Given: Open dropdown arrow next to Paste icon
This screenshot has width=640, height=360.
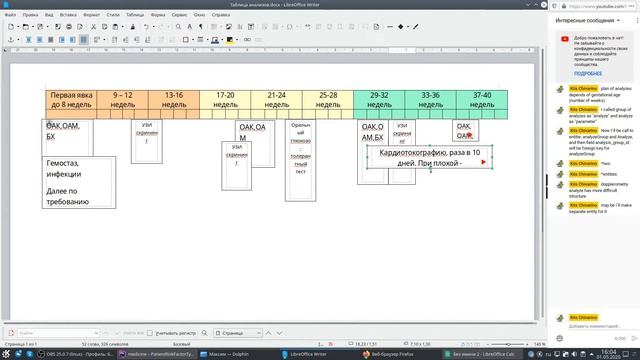Looking at the screenshot, I should pyautogui.click(x=122, y=27).
